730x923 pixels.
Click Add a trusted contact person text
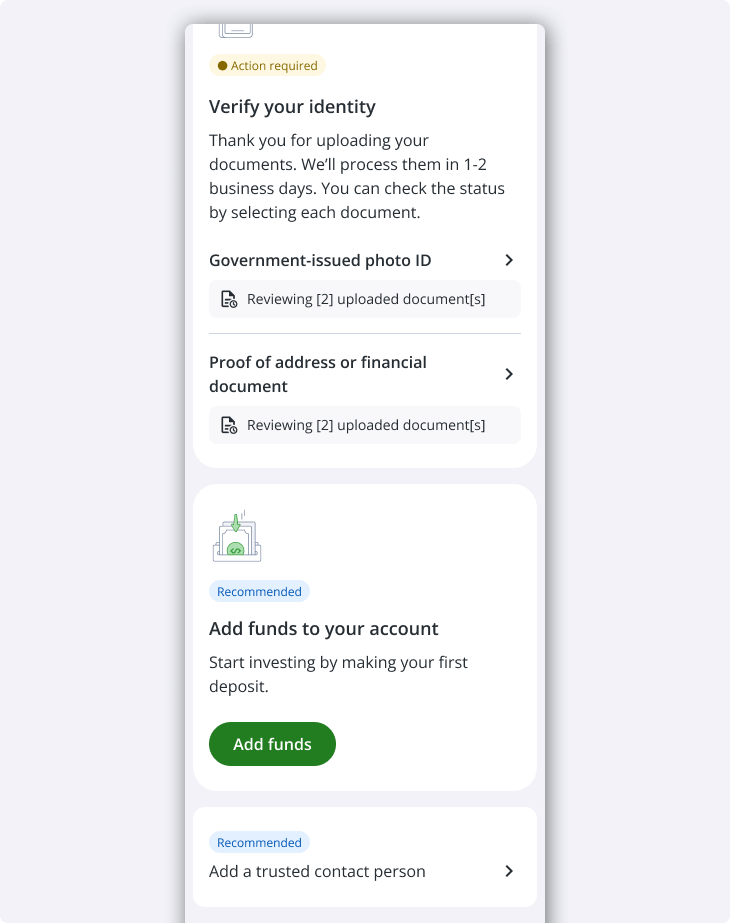[317, 871]
